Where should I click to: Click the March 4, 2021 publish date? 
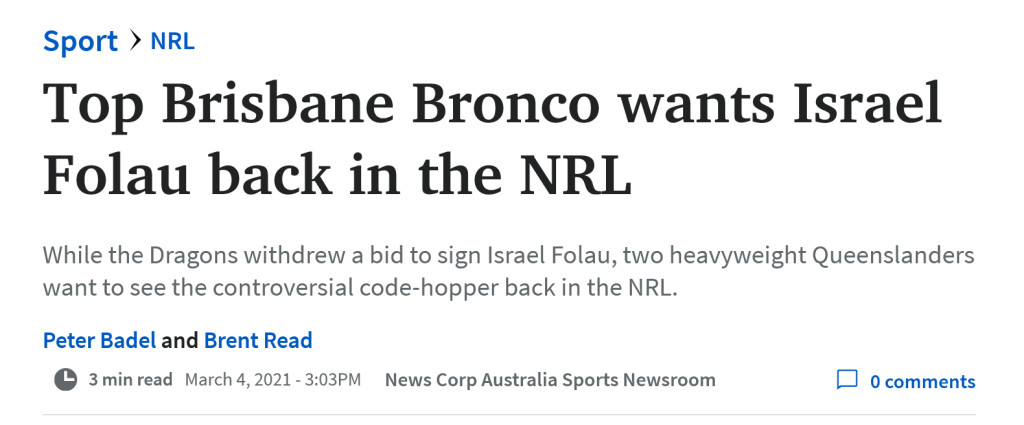pyautogui.click(x=237, y=379)
